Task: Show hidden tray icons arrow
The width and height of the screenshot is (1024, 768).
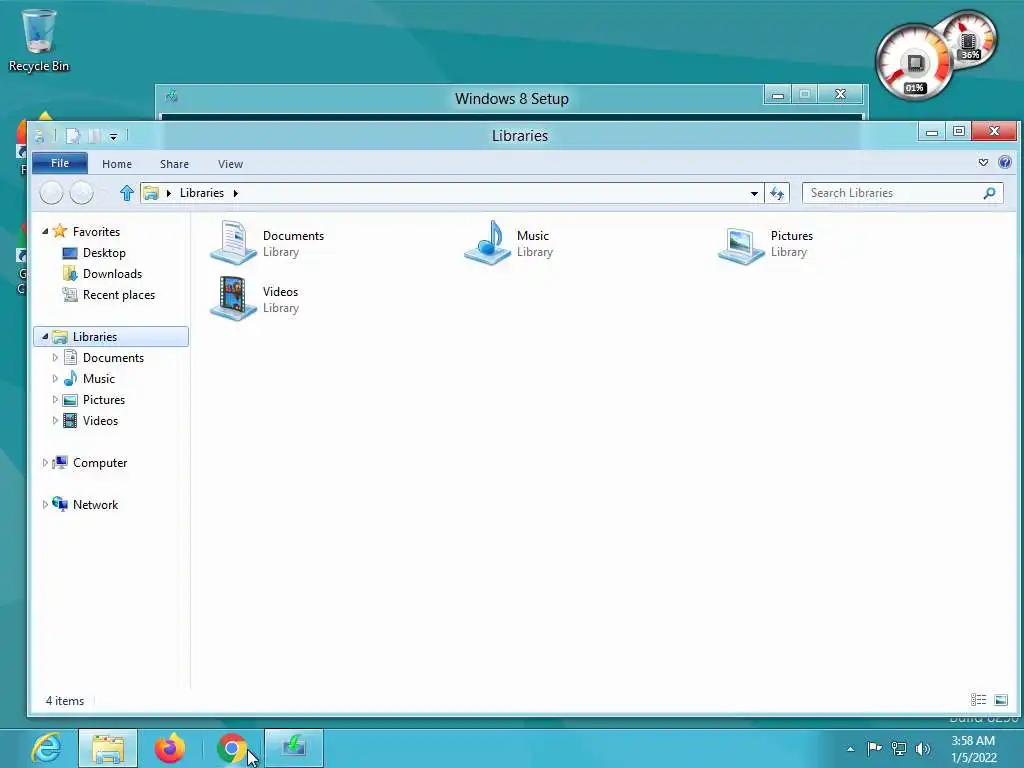Action: (x=850, y=749)
